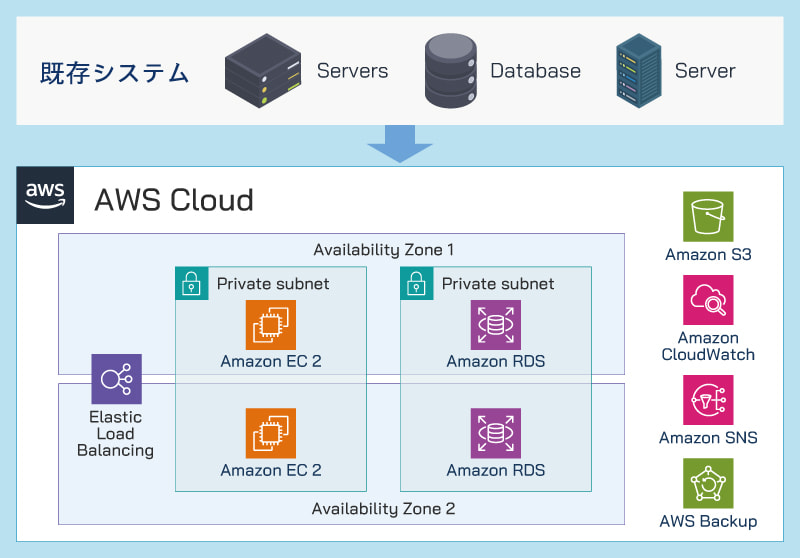Click the "Availability Zone 1" label
Viewport: 800px width, 558px height.
click(384, 249)
